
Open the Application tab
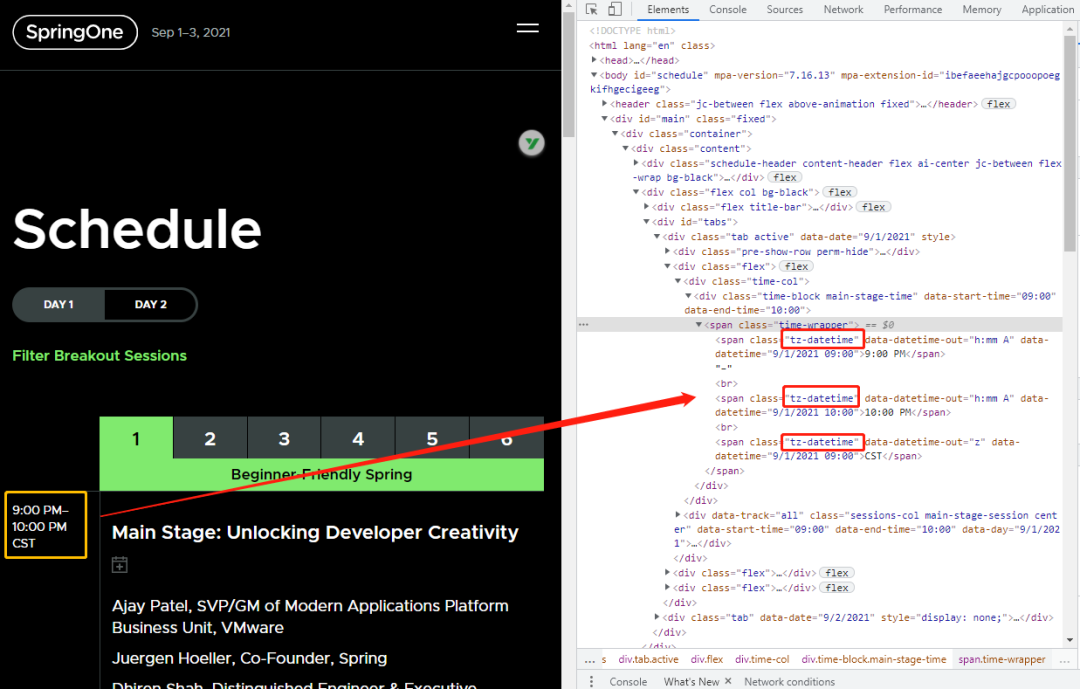(1048, 10)
